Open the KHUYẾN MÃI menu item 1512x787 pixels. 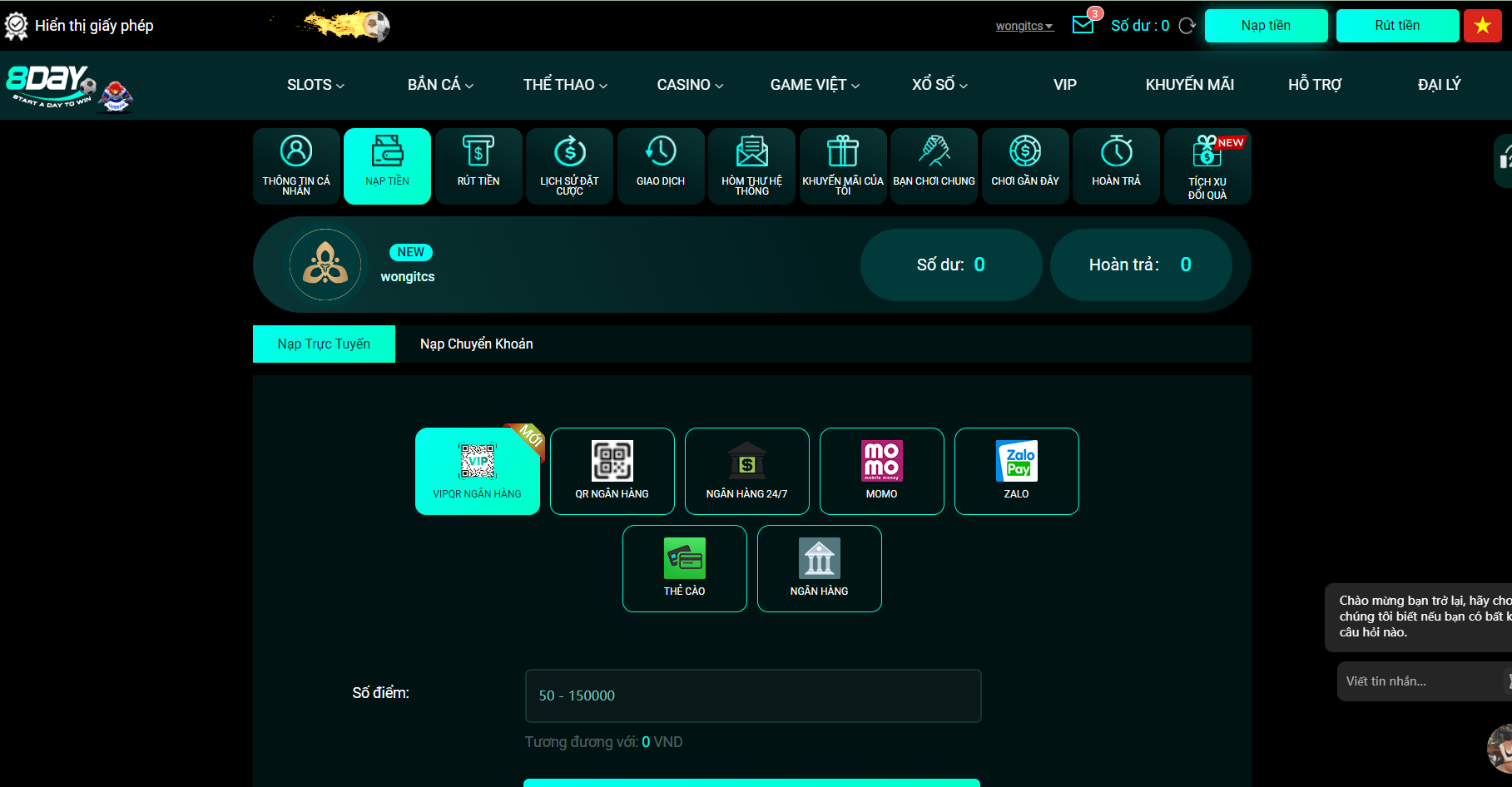tap(1190, 85)
